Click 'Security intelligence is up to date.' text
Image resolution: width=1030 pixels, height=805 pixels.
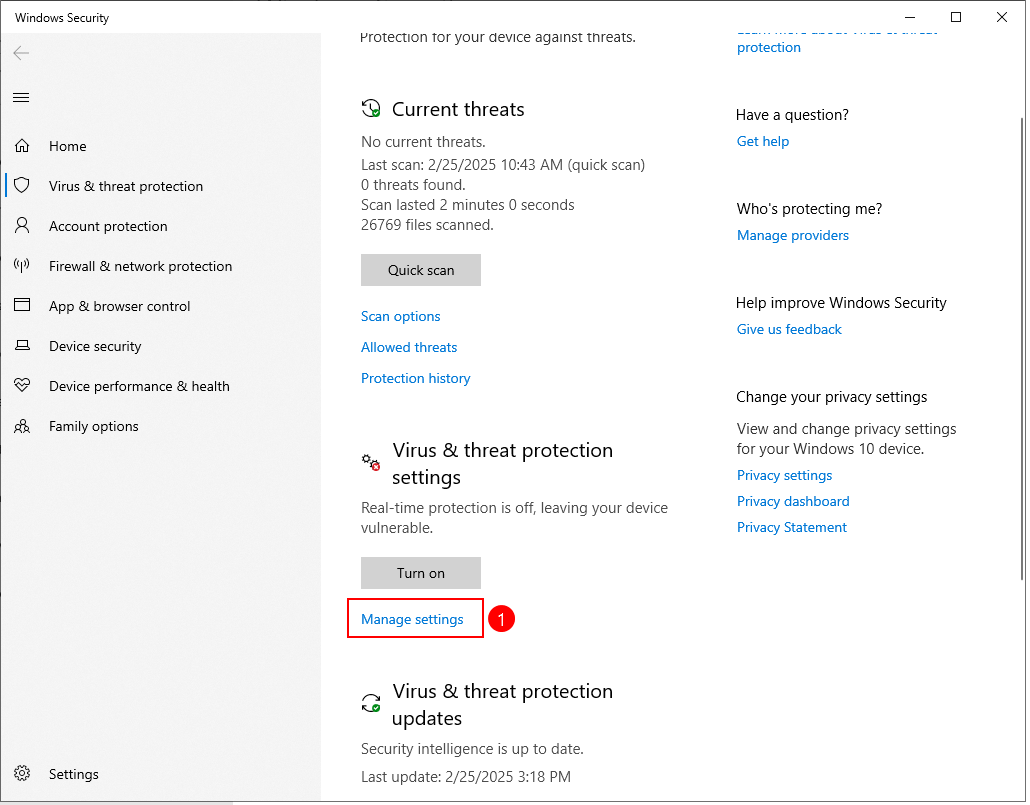click(472, 749)
